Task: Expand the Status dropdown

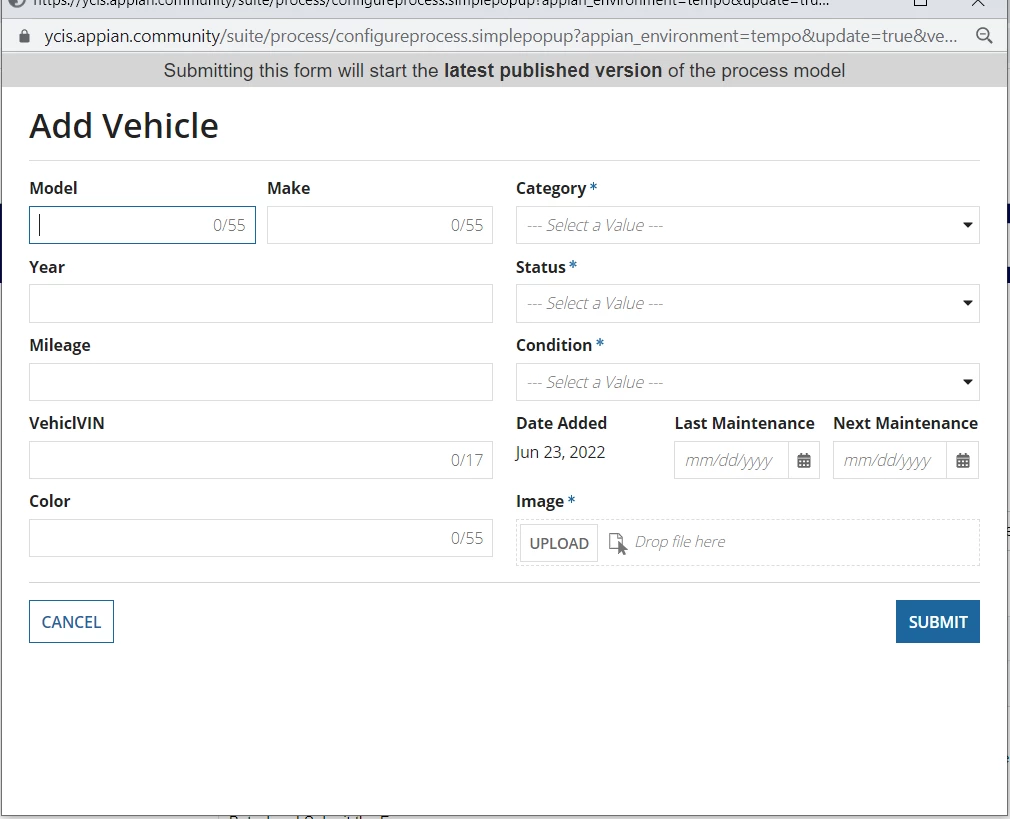Action: [x=747, y=304]
